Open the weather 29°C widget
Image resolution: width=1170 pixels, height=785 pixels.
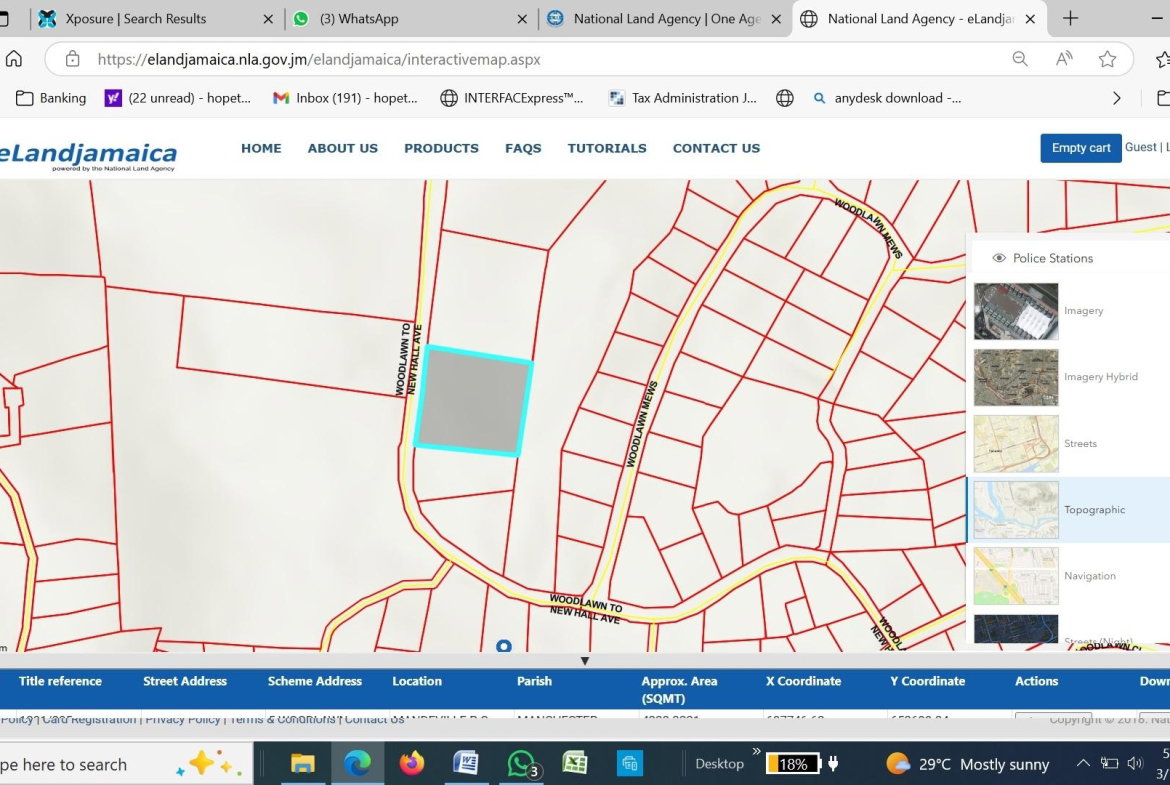point(967,764)
